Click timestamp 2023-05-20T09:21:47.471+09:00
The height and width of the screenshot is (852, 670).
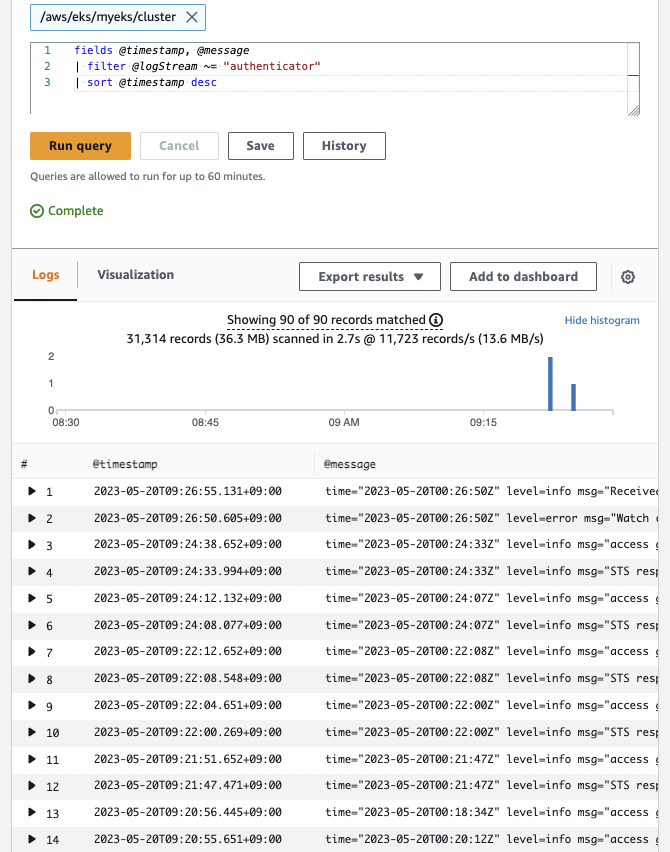[188, 785]
